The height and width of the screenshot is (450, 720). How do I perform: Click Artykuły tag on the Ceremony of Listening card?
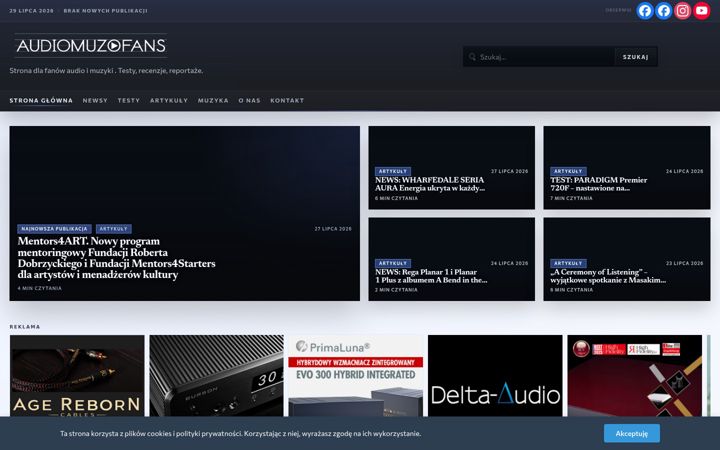568,263
